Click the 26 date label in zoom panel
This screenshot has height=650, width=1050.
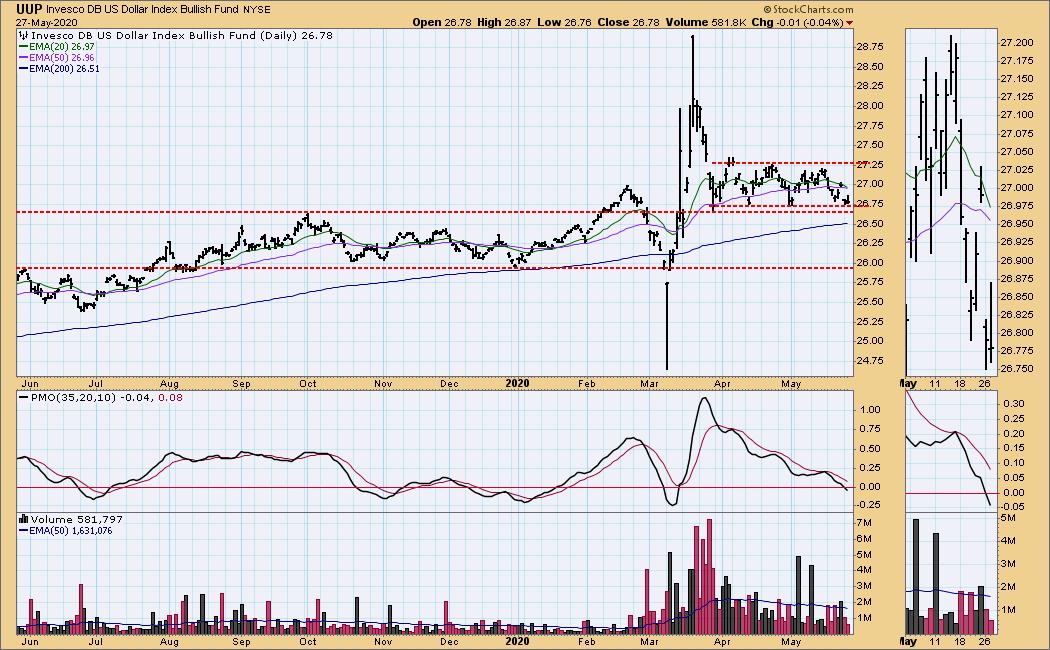click(x=984, y=384)
